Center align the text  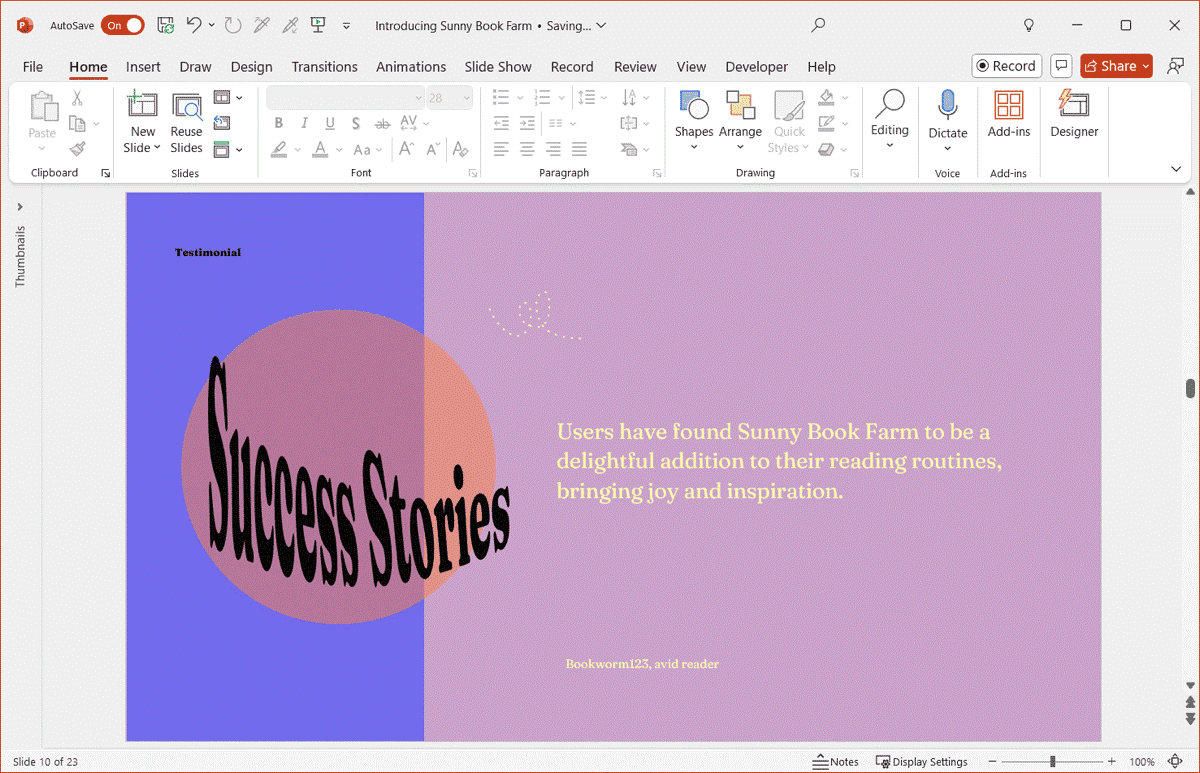527,149
